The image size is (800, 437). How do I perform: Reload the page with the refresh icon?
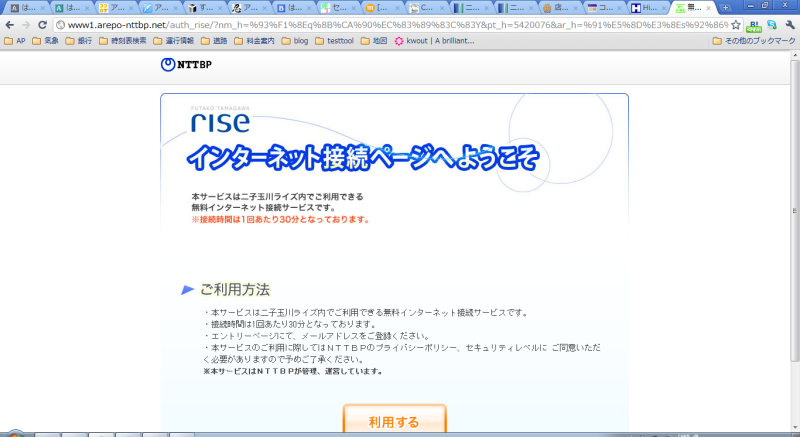(42, 25)
